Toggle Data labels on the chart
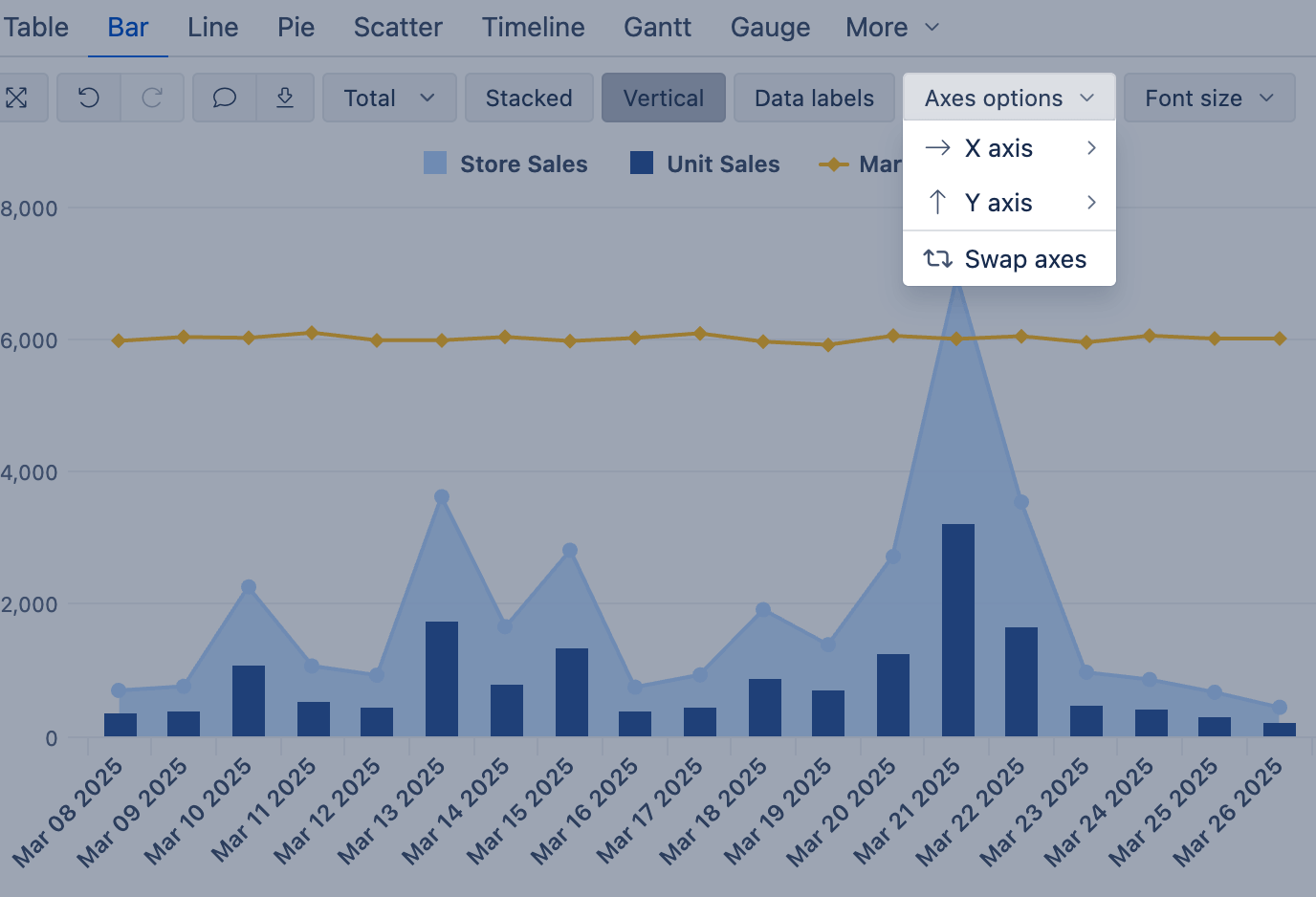Image resolution: width=1316 pixels, height=897 pixels. [814, 98]
